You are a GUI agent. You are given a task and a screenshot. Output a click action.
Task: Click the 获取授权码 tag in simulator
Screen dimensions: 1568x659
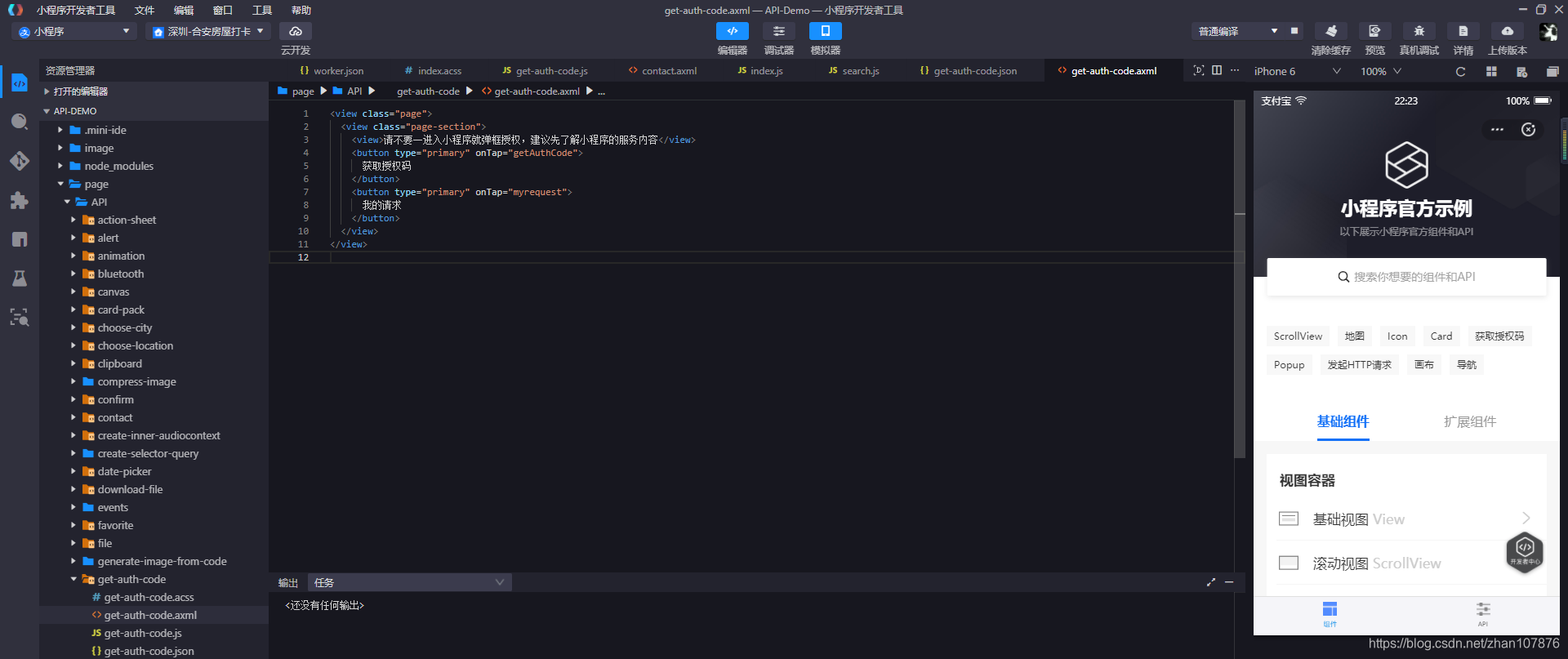click(1499, 336)
